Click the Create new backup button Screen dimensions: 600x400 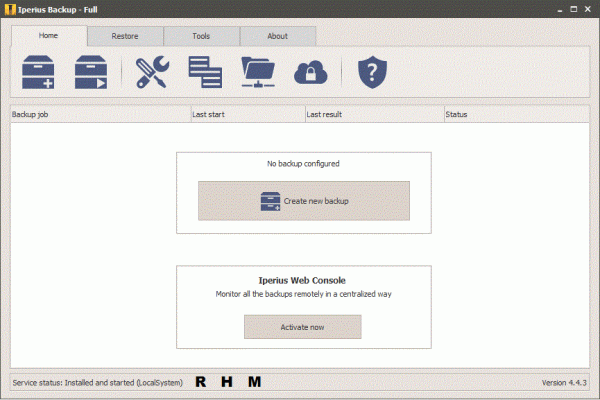(x=304, y=201)
